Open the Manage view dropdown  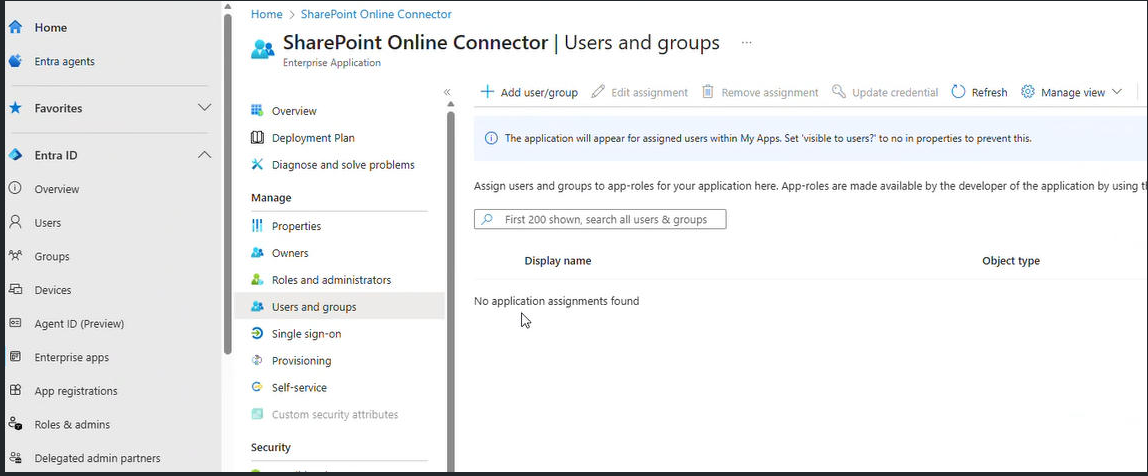1072,92
